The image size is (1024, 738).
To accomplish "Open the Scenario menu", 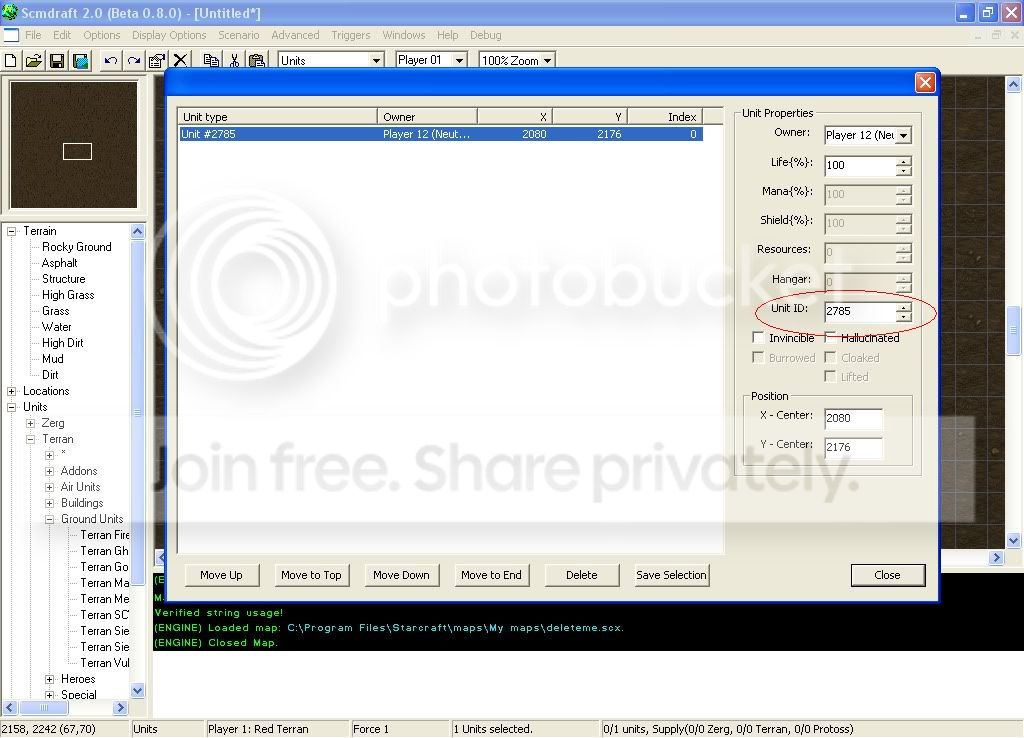I will (238, 35).
